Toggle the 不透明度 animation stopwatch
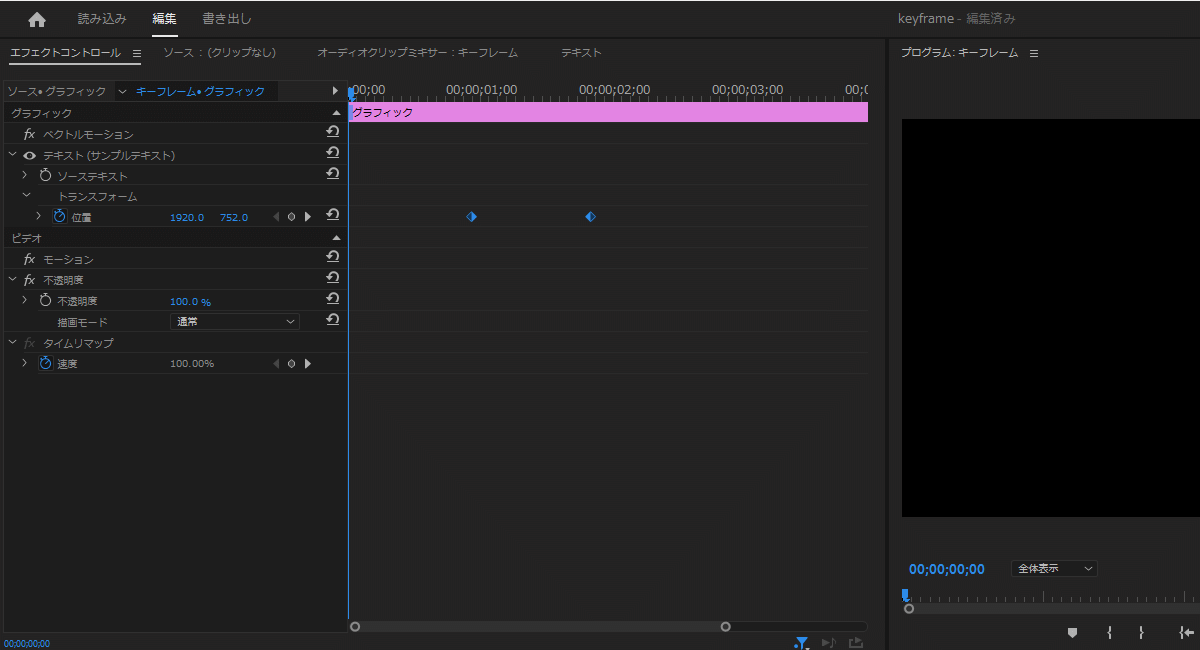The width and height of the screenshot is (1200, 650). click(x=45, y=300)
